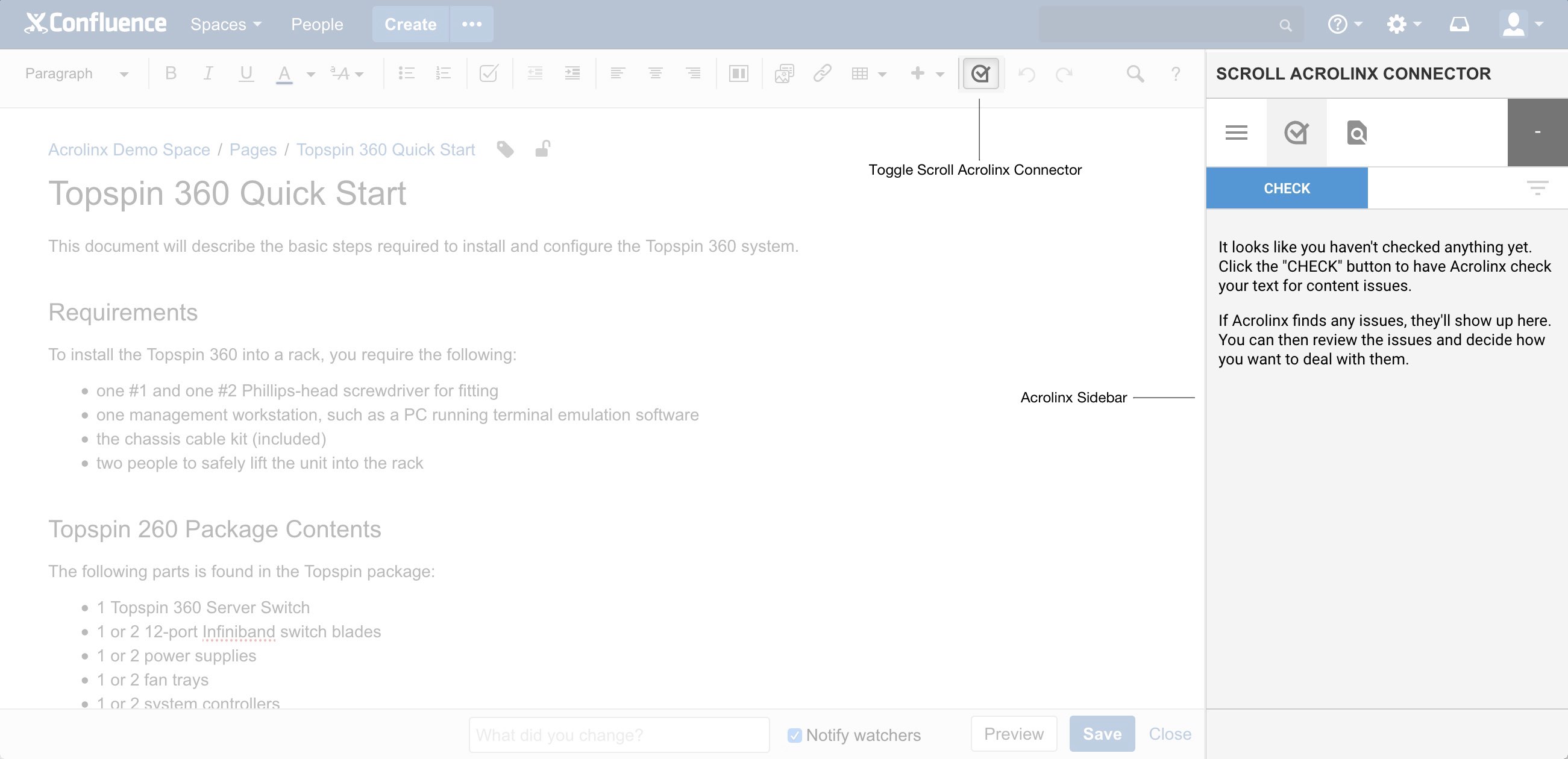Click the Topspin 260 Package Contents heading
This screenshot has width=1568, height=759.
[x=215, y=529]
